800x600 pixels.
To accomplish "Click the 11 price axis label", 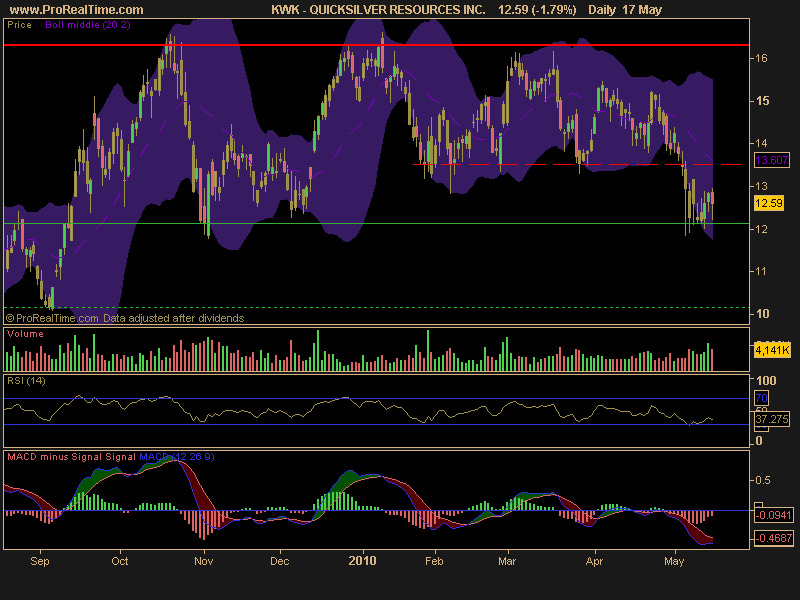I will pyautogui.click(x=761, y=271).
